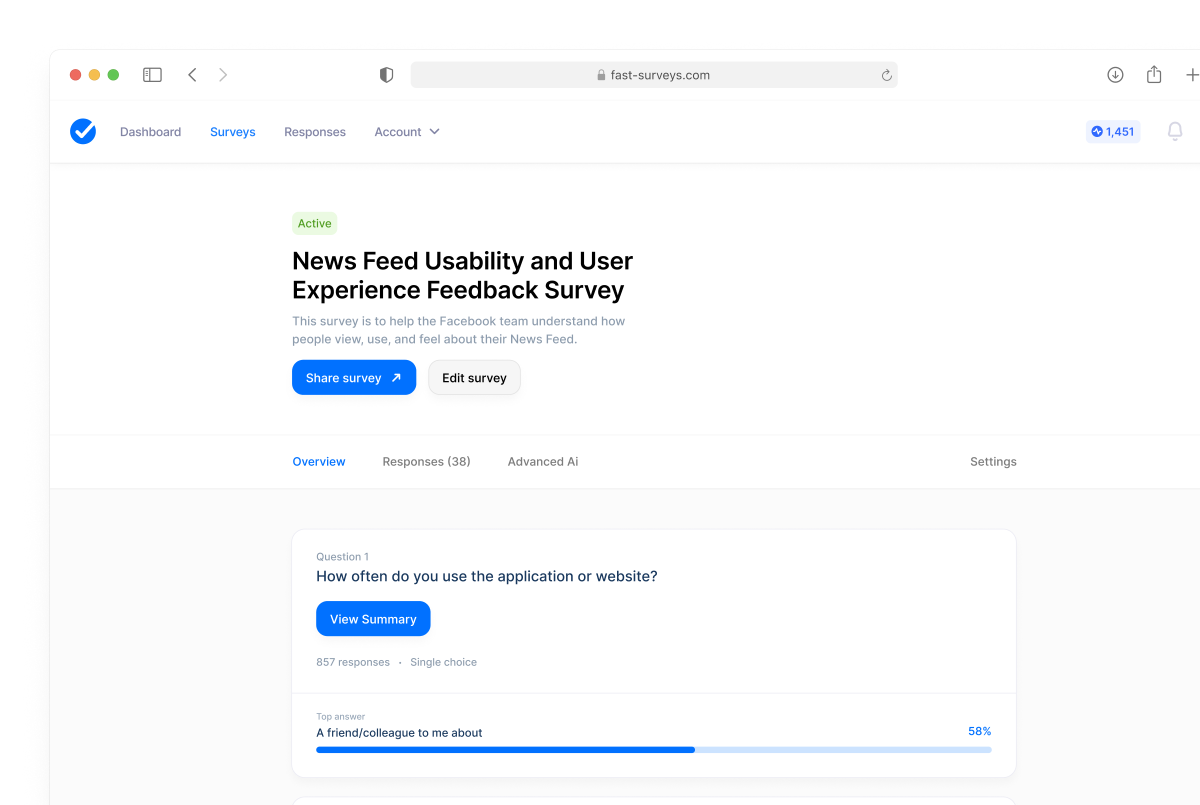
Task: Click the privacy shield icon
Action: click(x=386, y=74)
